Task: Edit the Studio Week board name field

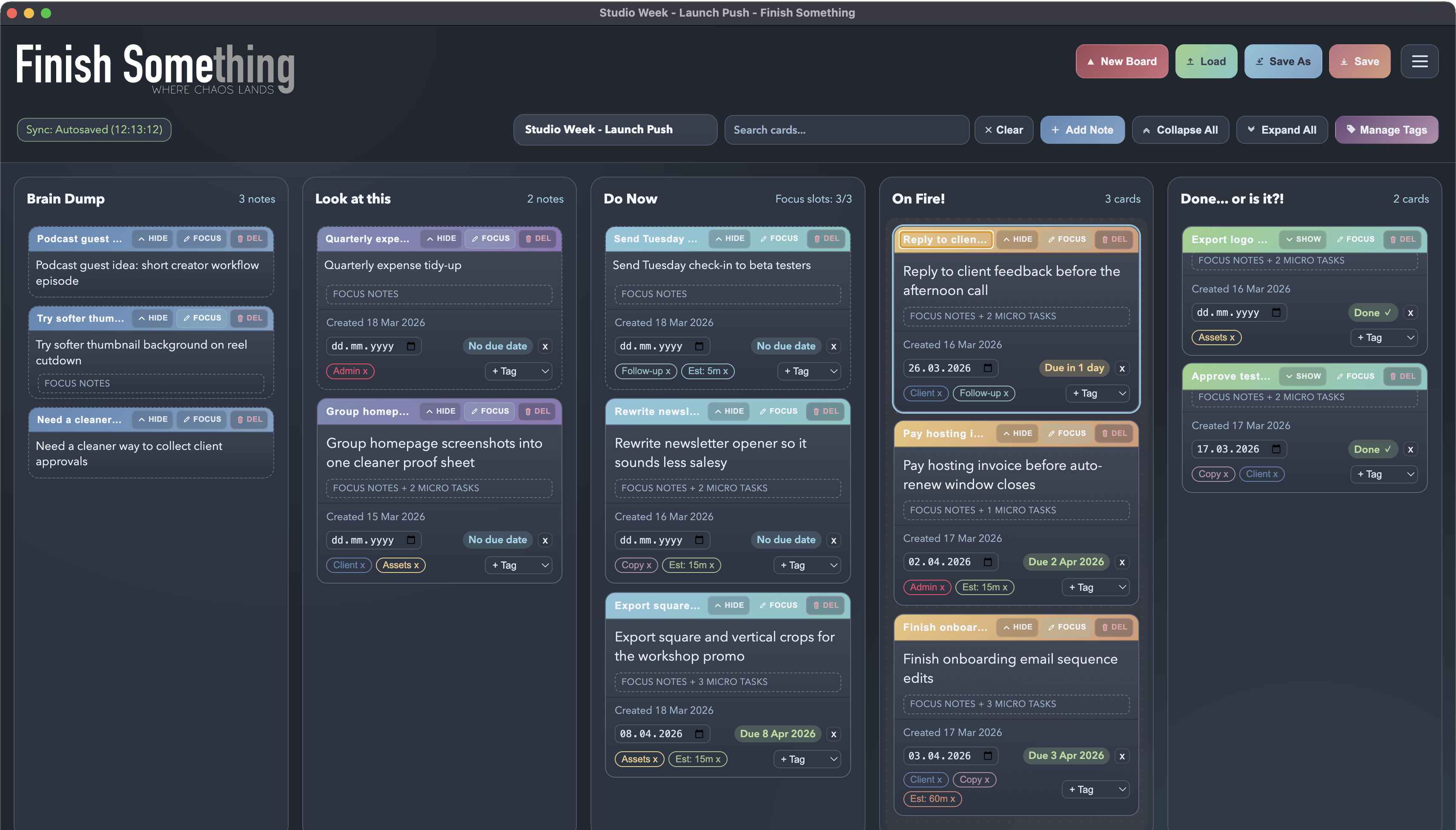Action: coord(615,129)
